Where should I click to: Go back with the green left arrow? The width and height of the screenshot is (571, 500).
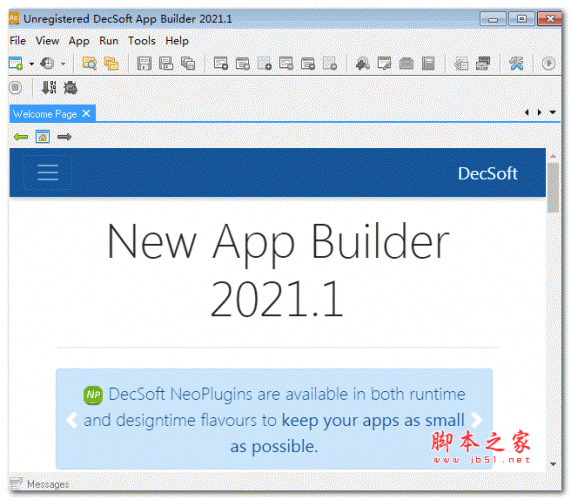[21, 137]
